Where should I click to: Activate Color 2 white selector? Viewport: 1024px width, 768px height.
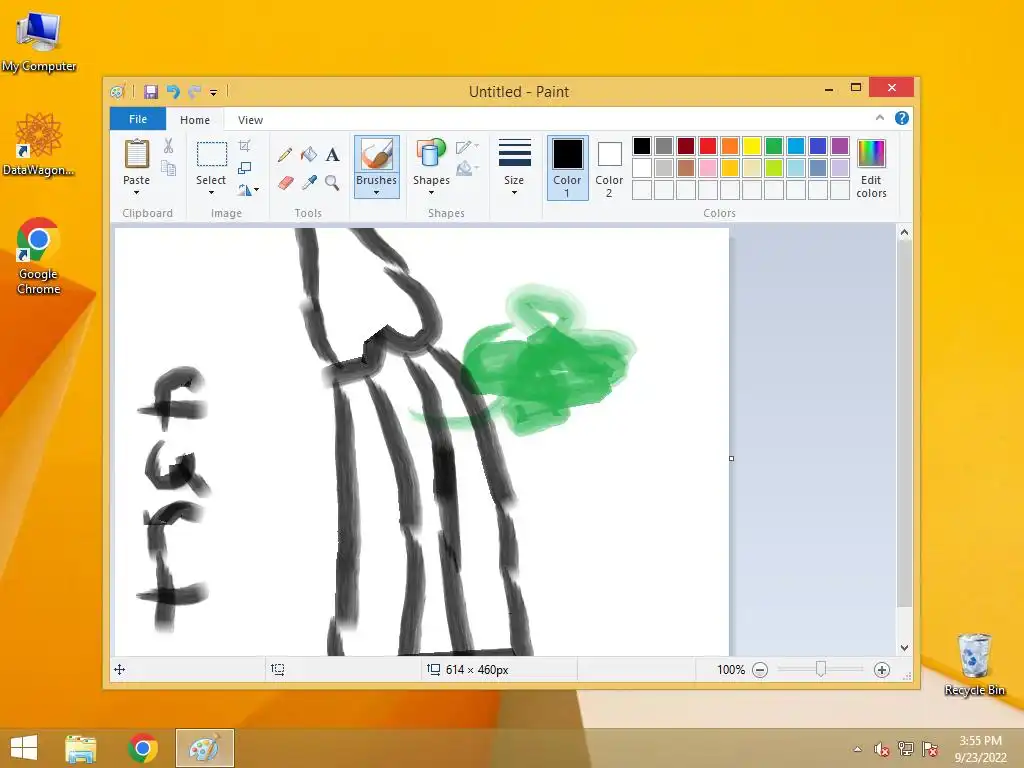point(609,168)
